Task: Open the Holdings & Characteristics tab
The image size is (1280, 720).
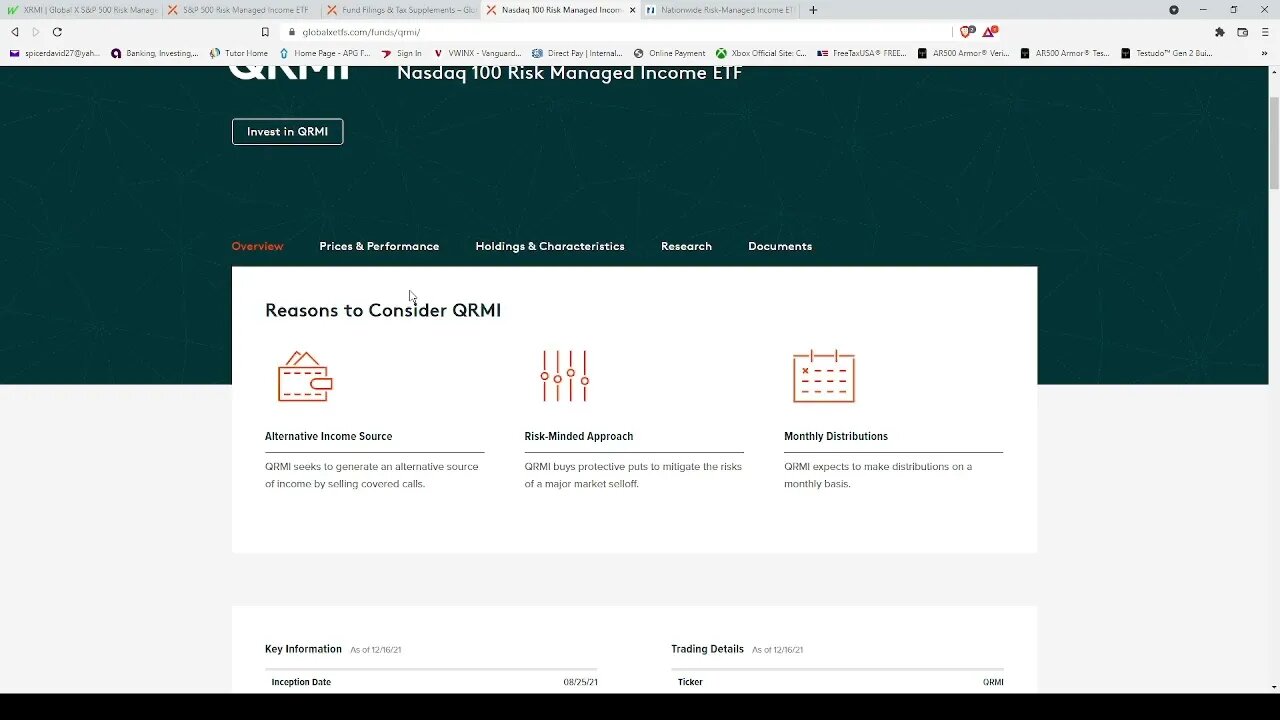Action: (x=550, y=246)
